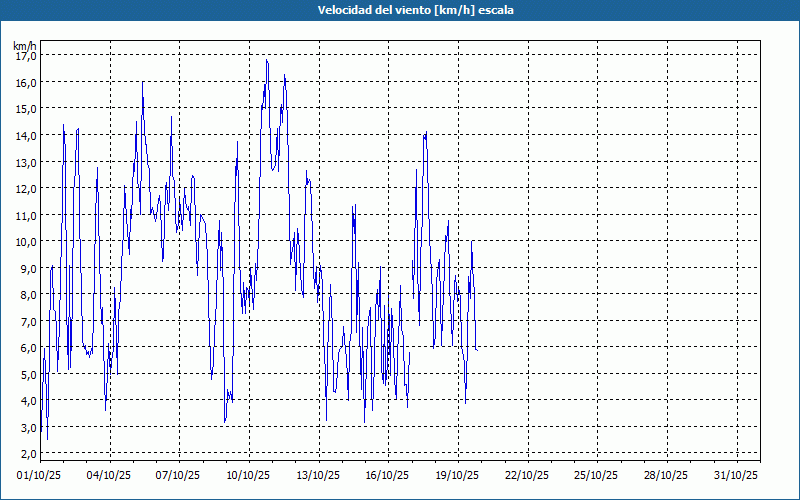Click the km/h unit label above the Y axis
Image resolution: width=800 pixels, height=500 pixels.
pos(24,46)
